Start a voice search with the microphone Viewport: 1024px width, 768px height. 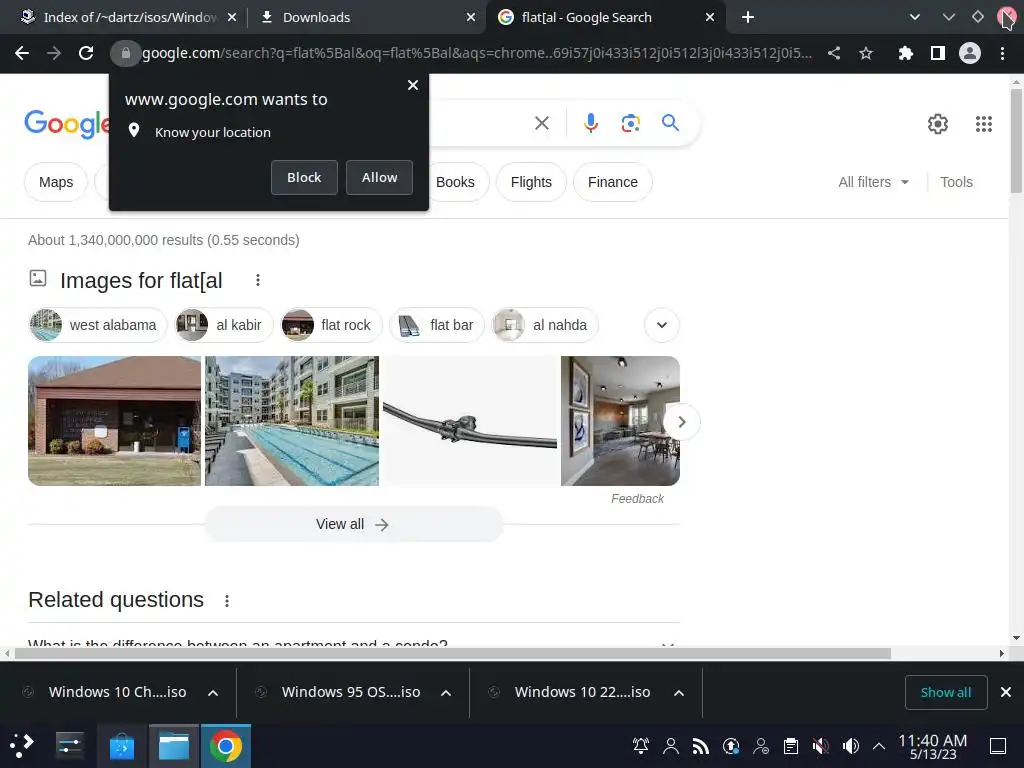tap(590, 123)
